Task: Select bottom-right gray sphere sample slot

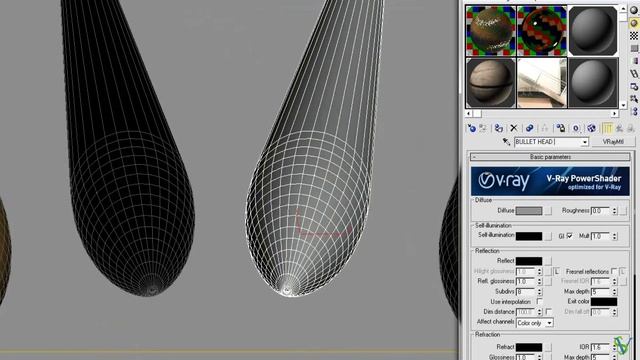Action: 593,82
